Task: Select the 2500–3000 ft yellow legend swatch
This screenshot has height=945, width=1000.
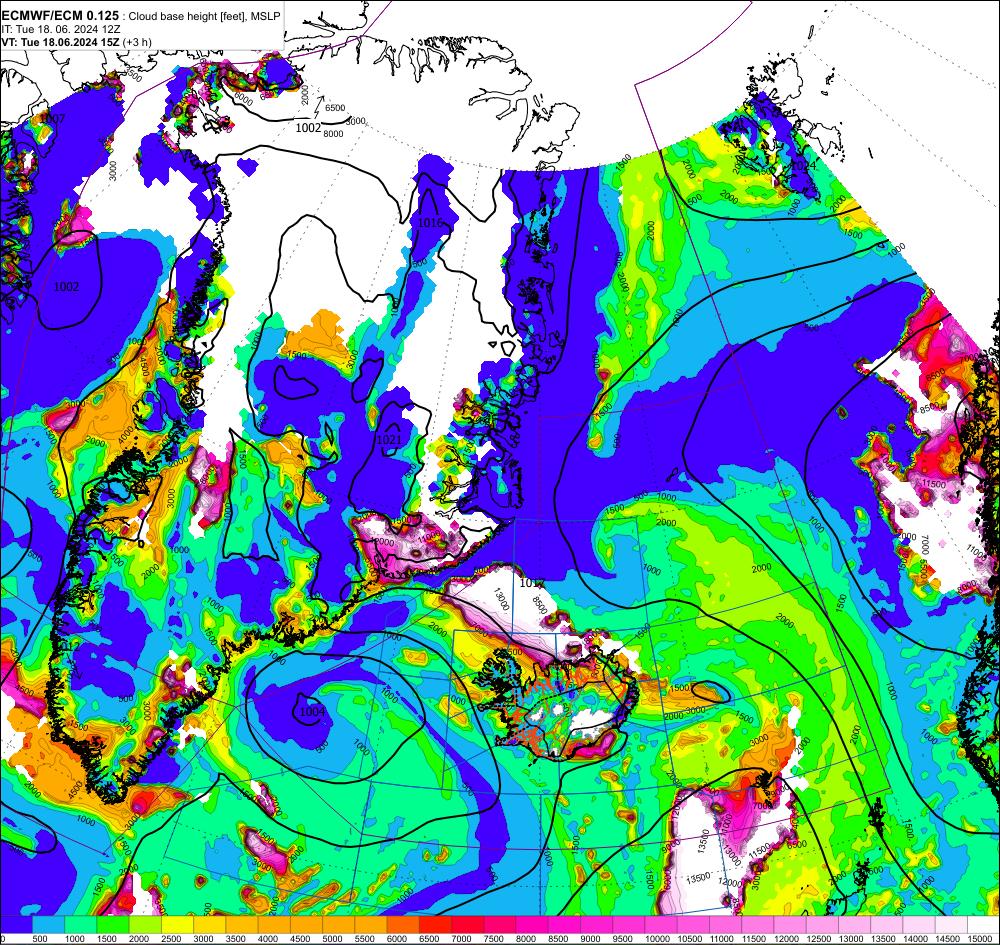Action: [177, 925]
